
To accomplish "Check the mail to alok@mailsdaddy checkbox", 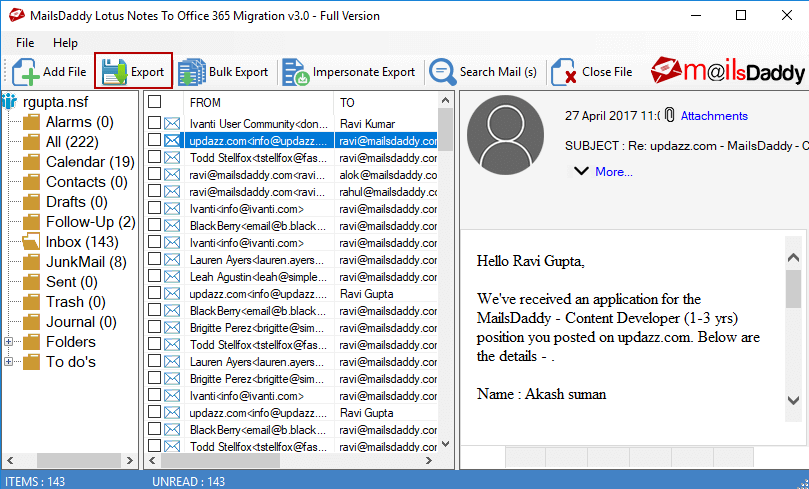I will click(x=154, y=174).
